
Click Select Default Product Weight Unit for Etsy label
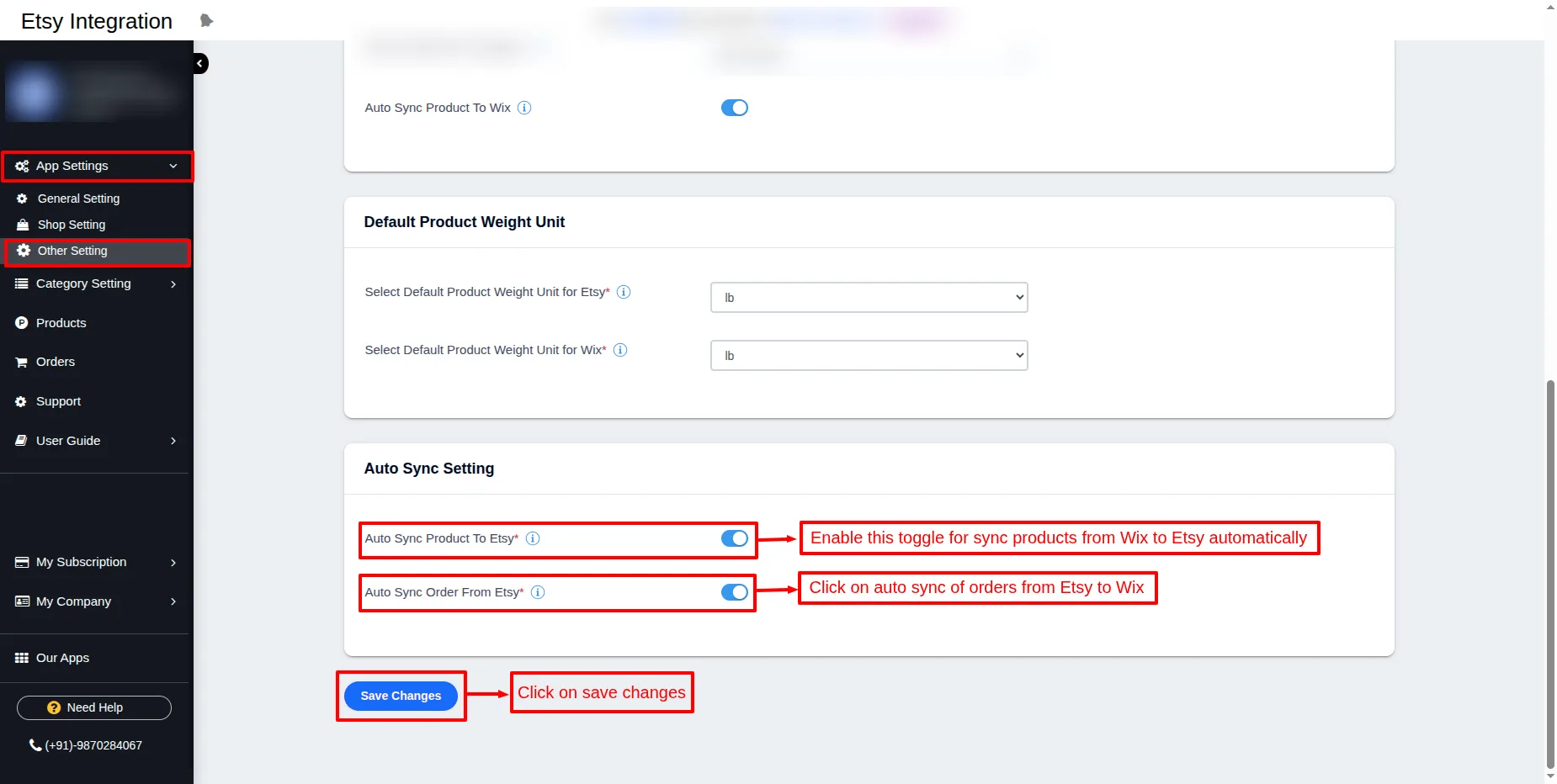coord(487,292)
